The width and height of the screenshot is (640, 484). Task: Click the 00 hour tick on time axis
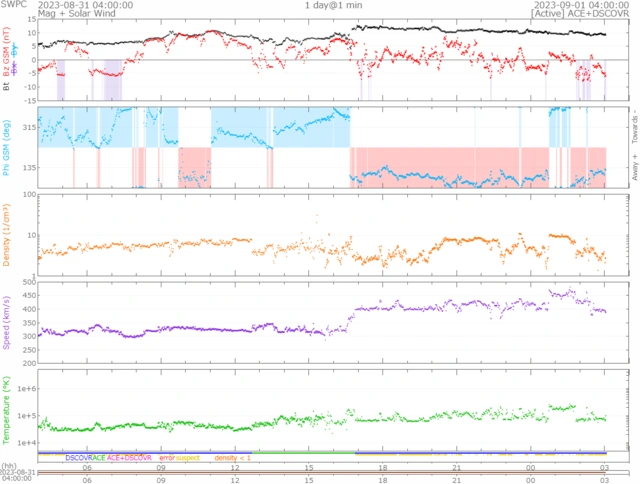pos(529,468)
